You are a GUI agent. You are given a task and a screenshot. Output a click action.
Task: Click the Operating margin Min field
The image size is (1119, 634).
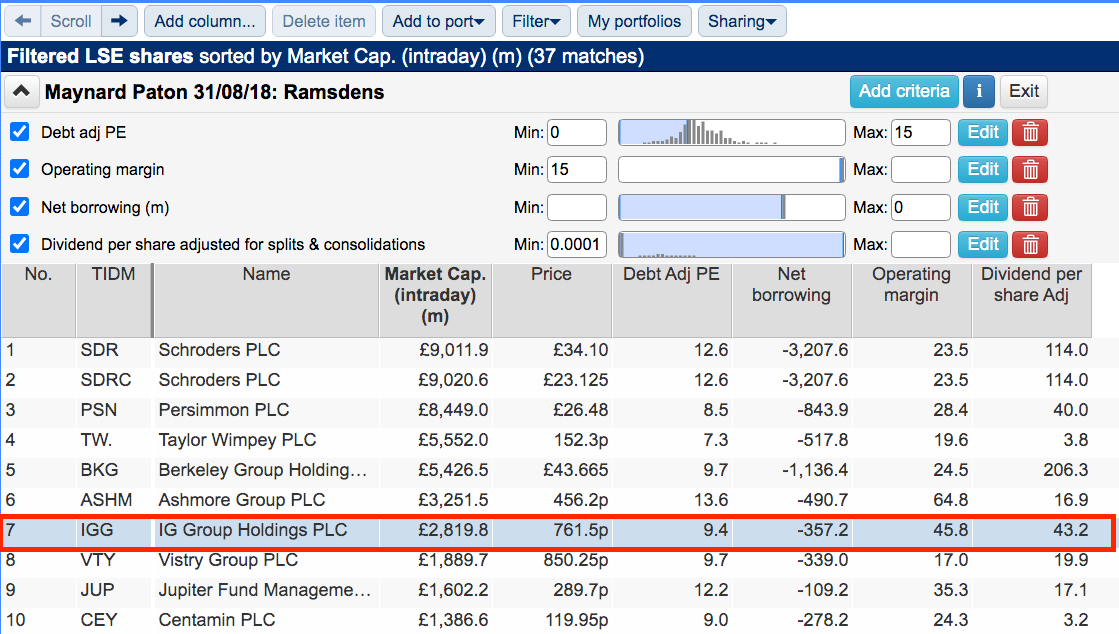pos(577,170)
